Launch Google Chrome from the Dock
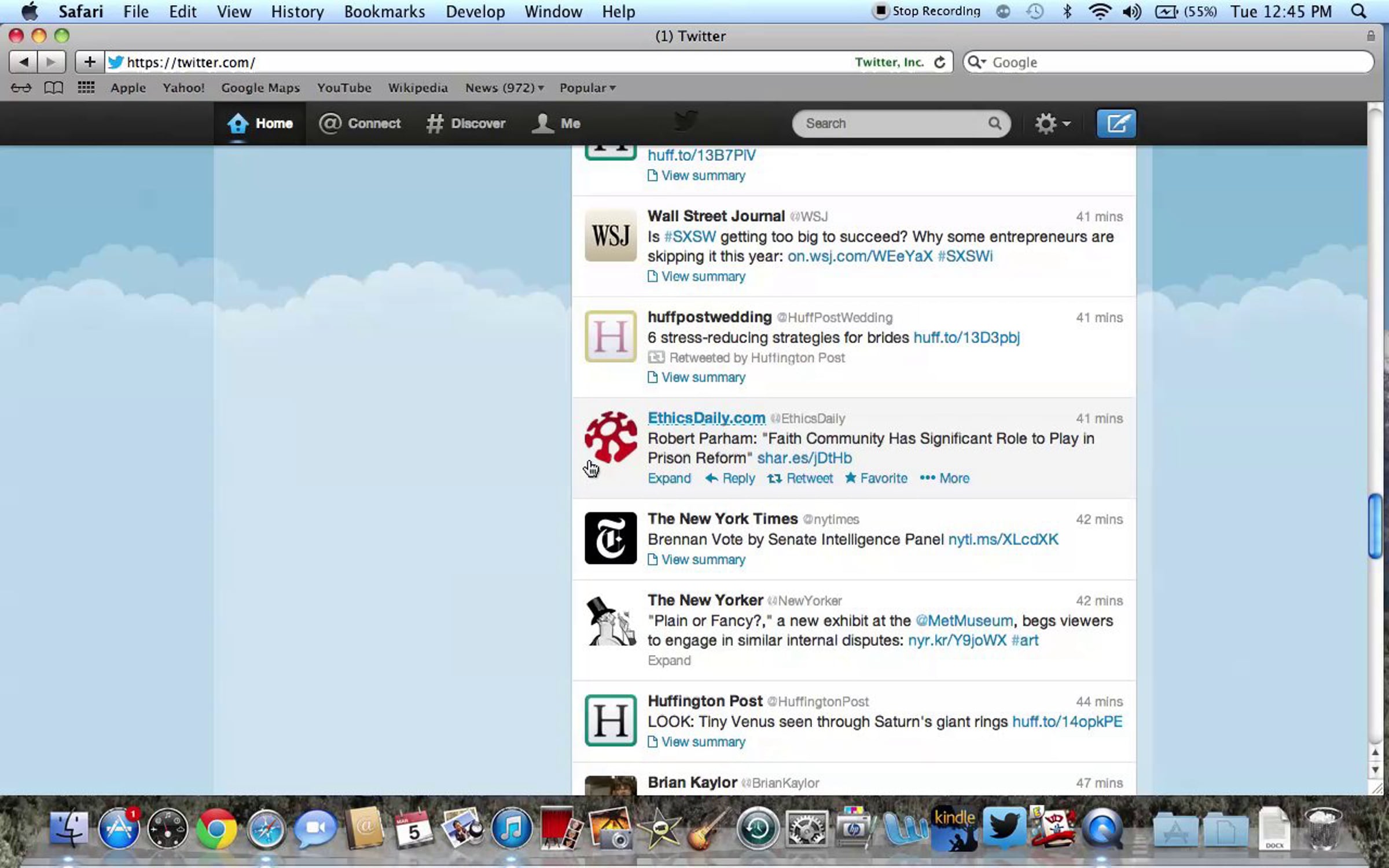1389x868 pixels. 216,829
